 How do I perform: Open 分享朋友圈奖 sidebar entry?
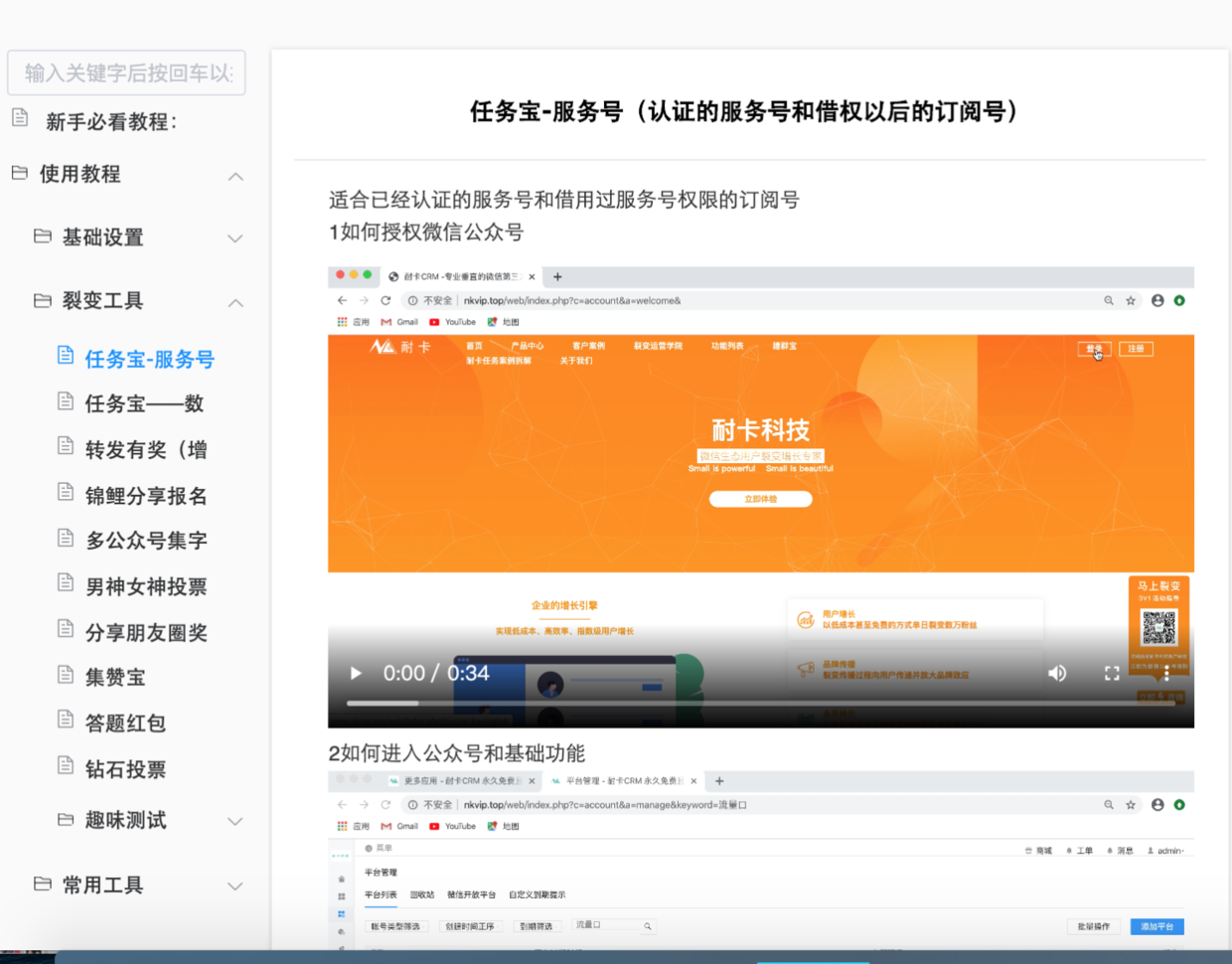coord(146,632)
